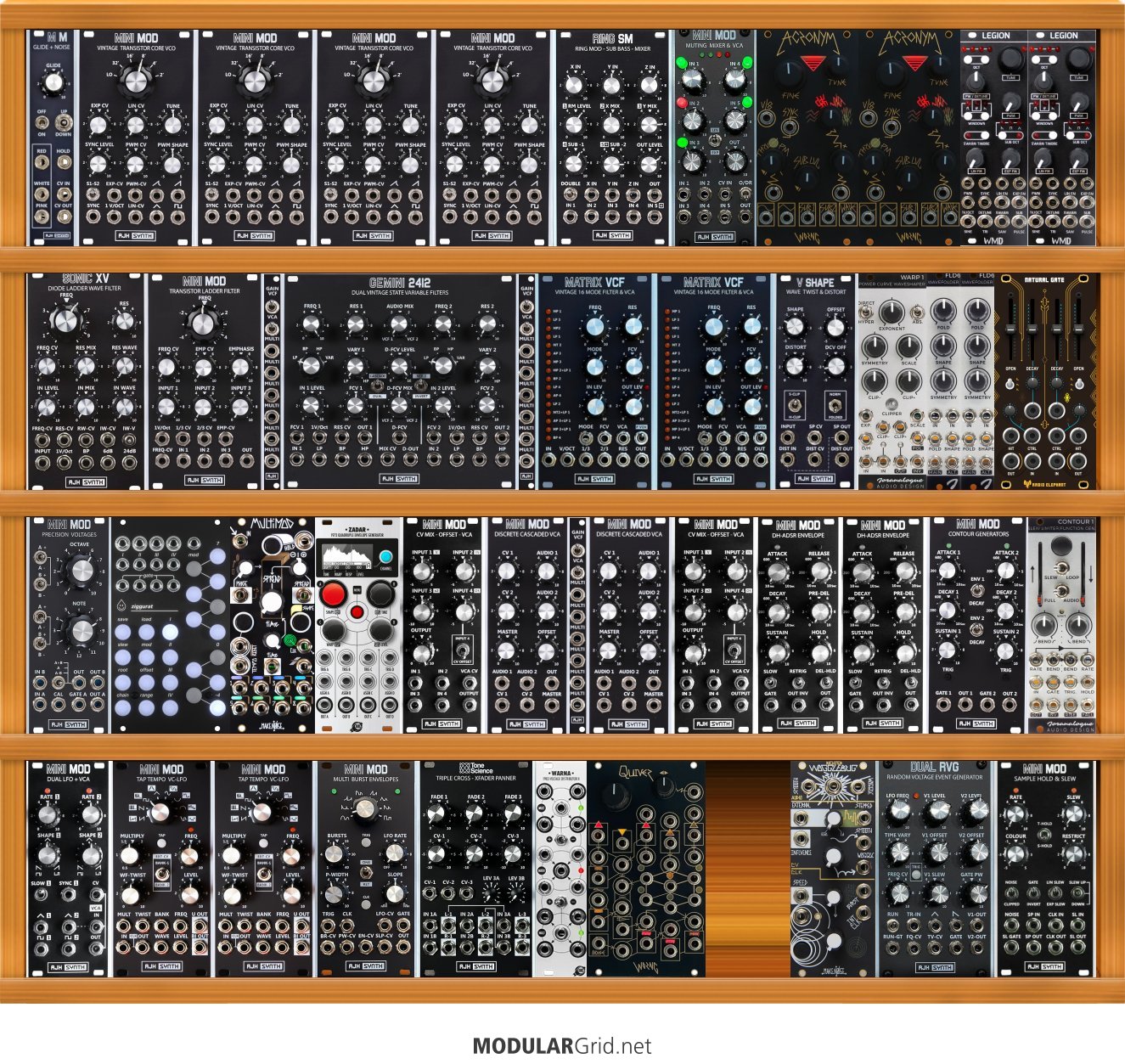Click the GATE 1 jack on Contour Generators
1125x1064 pixels.
pyautogui.click(x=942, y=706)
